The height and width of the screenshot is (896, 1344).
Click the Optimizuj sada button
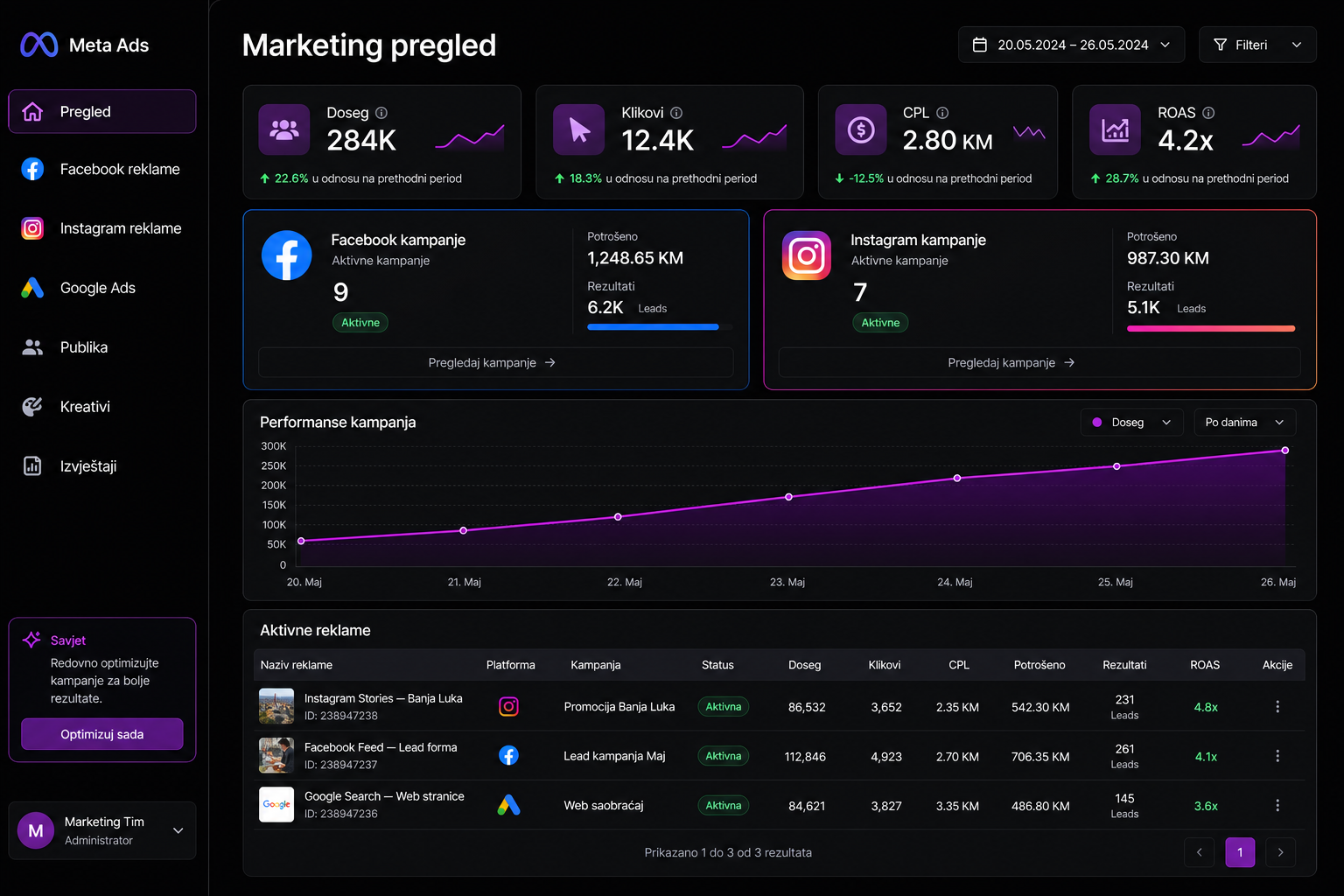pos(102,734)
